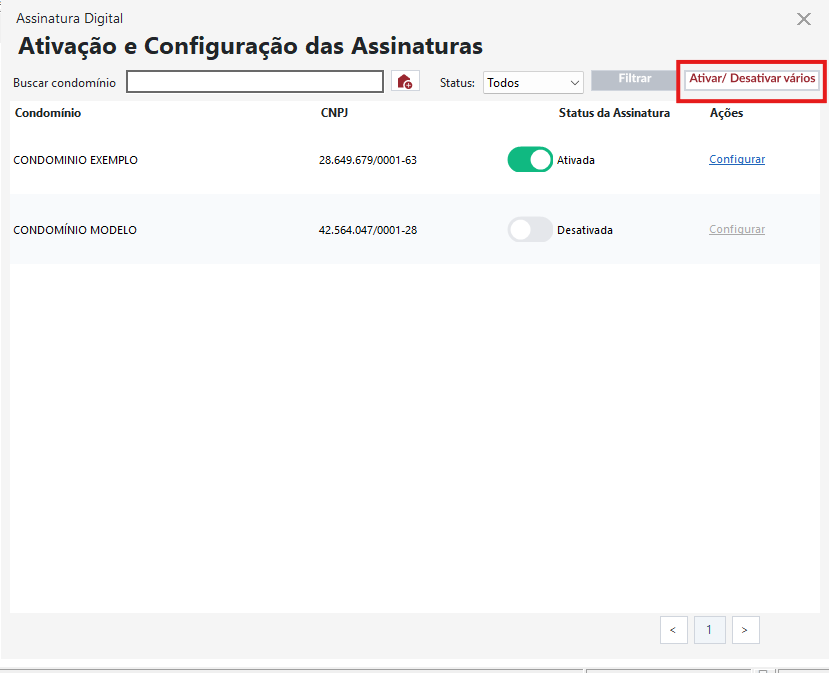Click CNPJ value 42.564.047/0001-28

368,230
